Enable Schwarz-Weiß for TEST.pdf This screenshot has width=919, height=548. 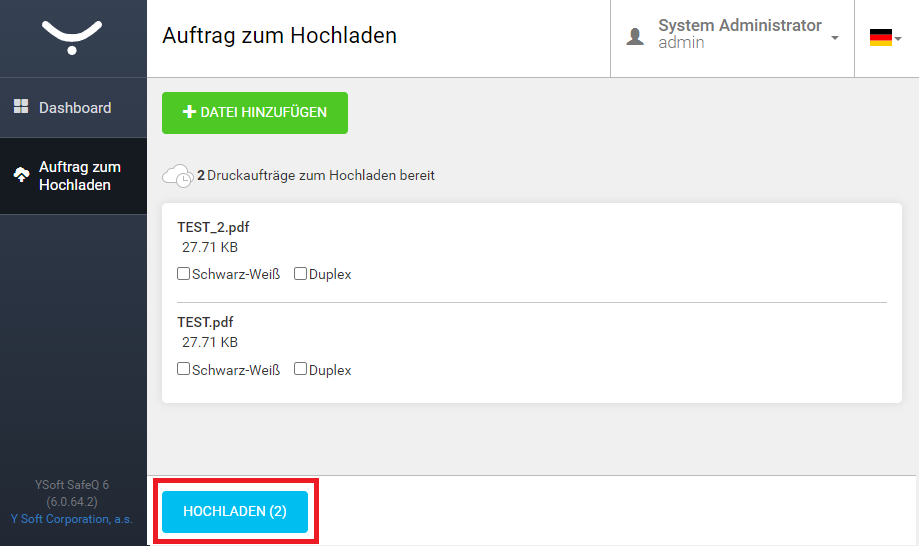coord(183,369)
